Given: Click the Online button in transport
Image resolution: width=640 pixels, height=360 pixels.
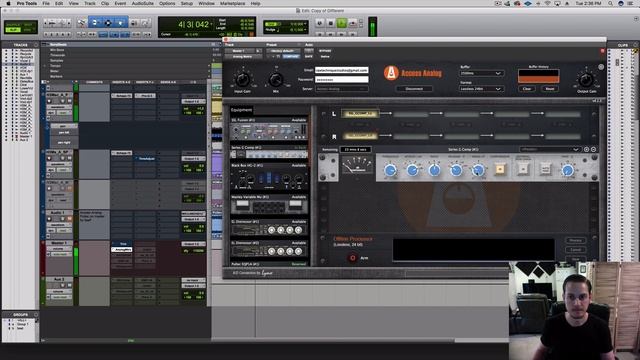Looking at the screenshot, I should click(x=320, y=23).
